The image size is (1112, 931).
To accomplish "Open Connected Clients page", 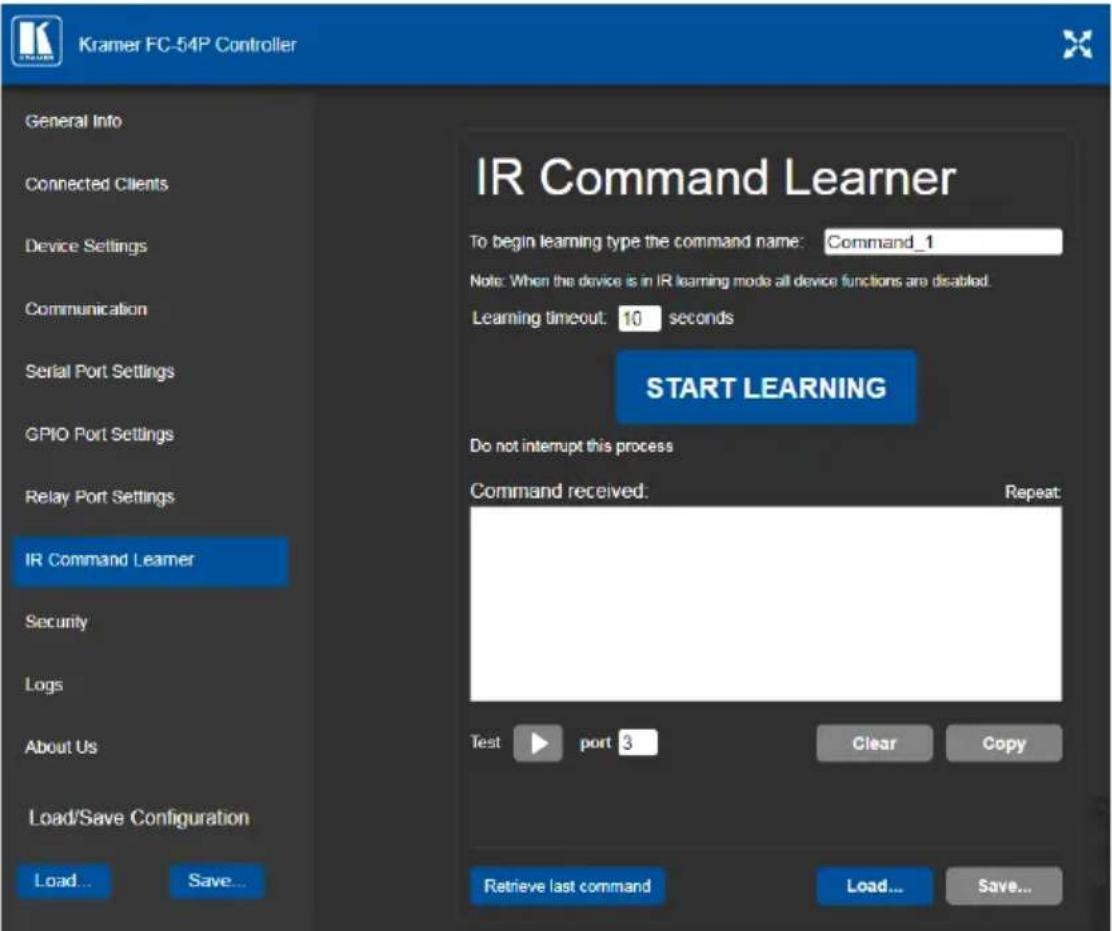I will click(96, 184).
